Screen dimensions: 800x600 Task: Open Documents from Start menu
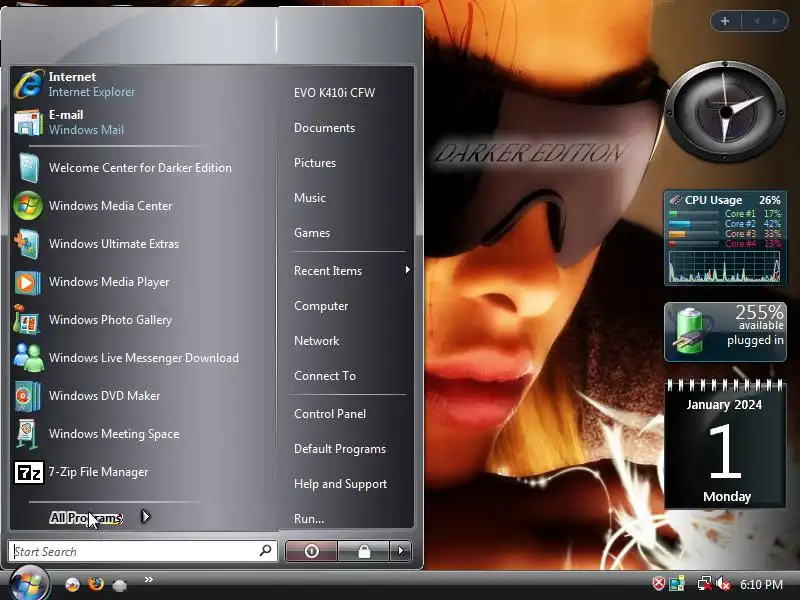324,128
